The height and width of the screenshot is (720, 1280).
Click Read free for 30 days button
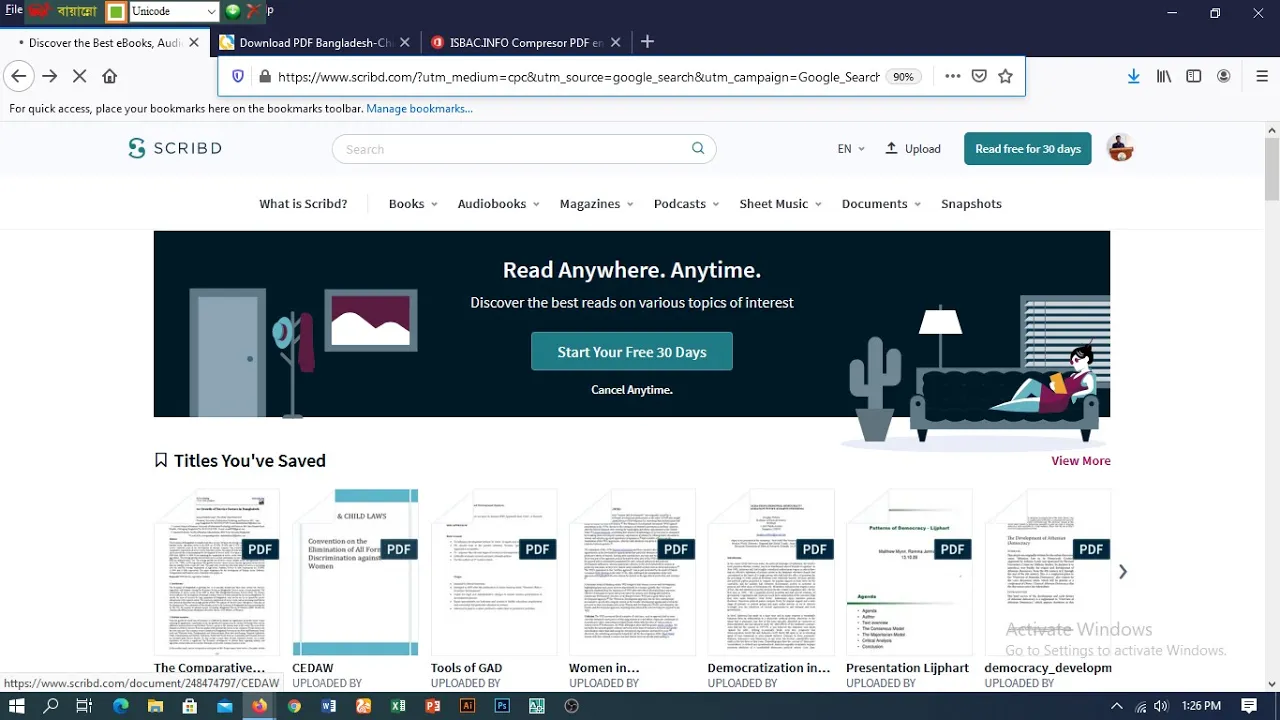[1027, 149]
